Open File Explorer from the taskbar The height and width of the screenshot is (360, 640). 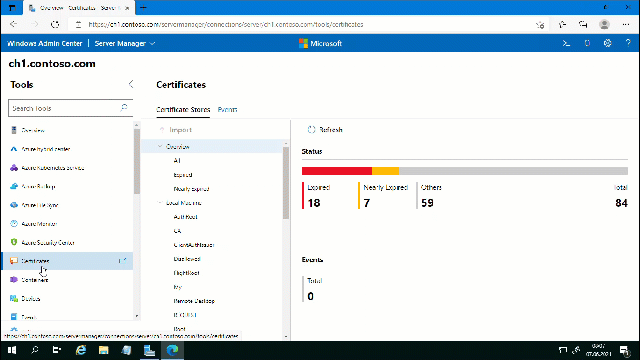104,350
